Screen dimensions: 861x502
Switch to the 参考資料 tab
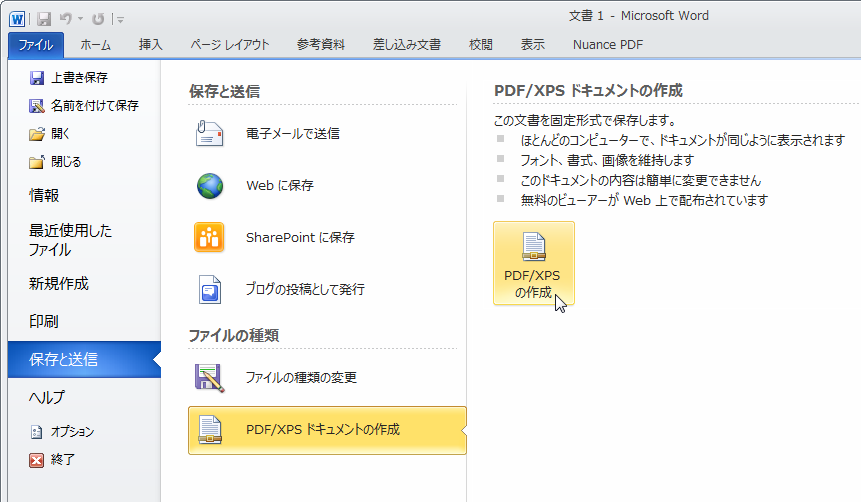pyautogui.click(x=321, y=45)
